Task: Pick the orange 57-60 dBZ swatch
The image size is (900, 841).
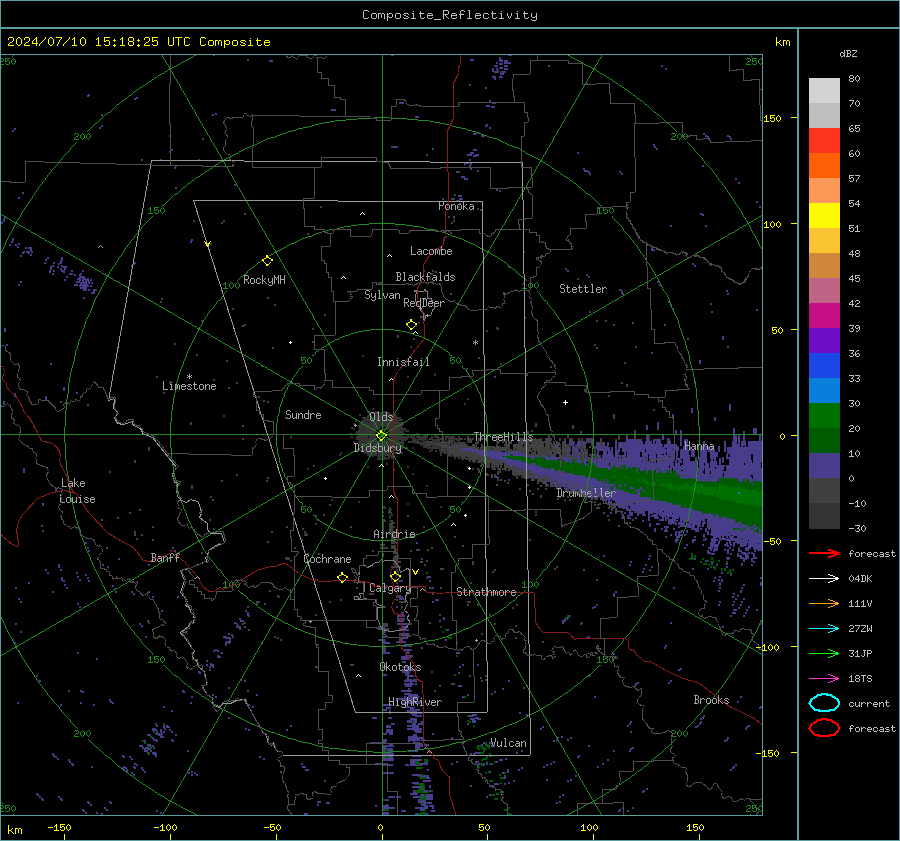Action: coord(824,166)
